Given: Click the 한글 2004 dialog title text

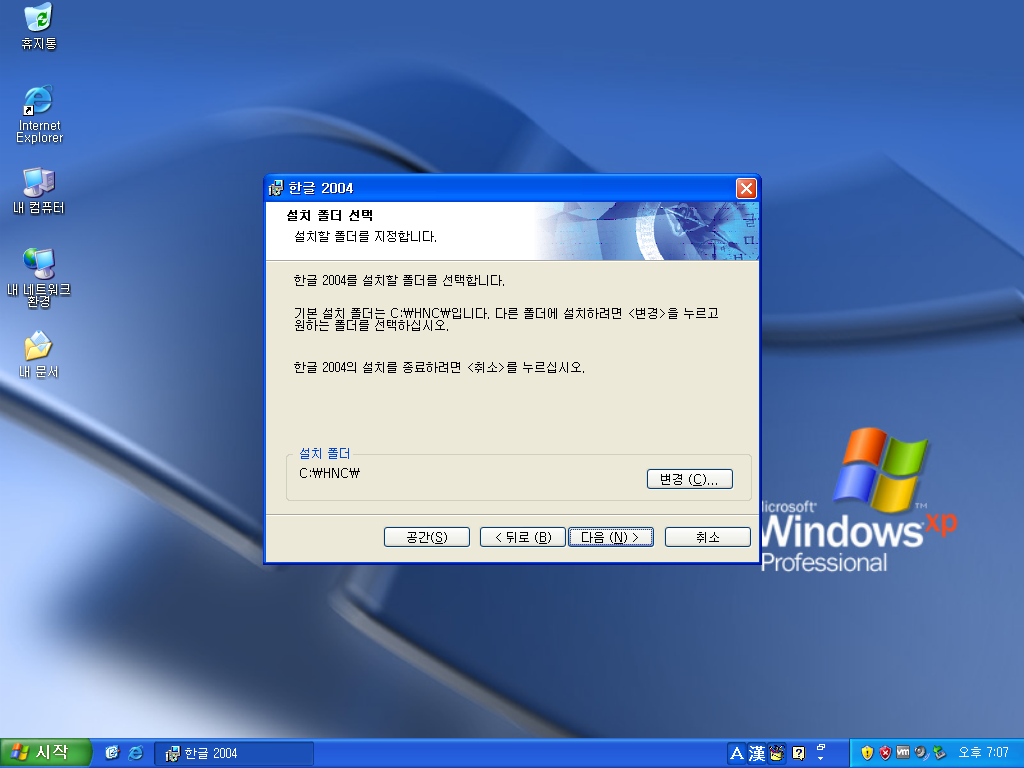Looking at the screenshot, I should pyautogui.click(x=321, y=188).
